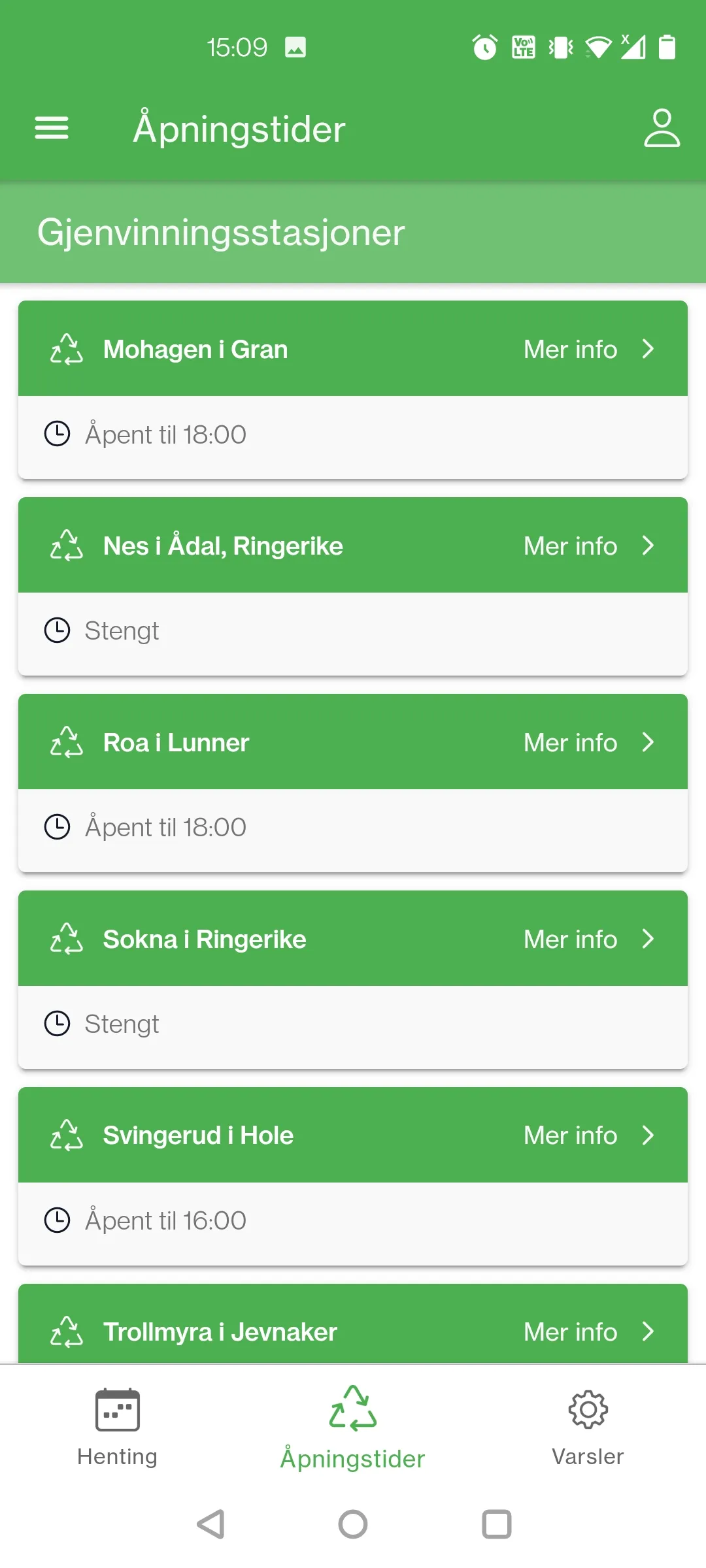706x1568 pixels.
Task: Tap the Android back navigation button
Action: [x=210, y=1524]
